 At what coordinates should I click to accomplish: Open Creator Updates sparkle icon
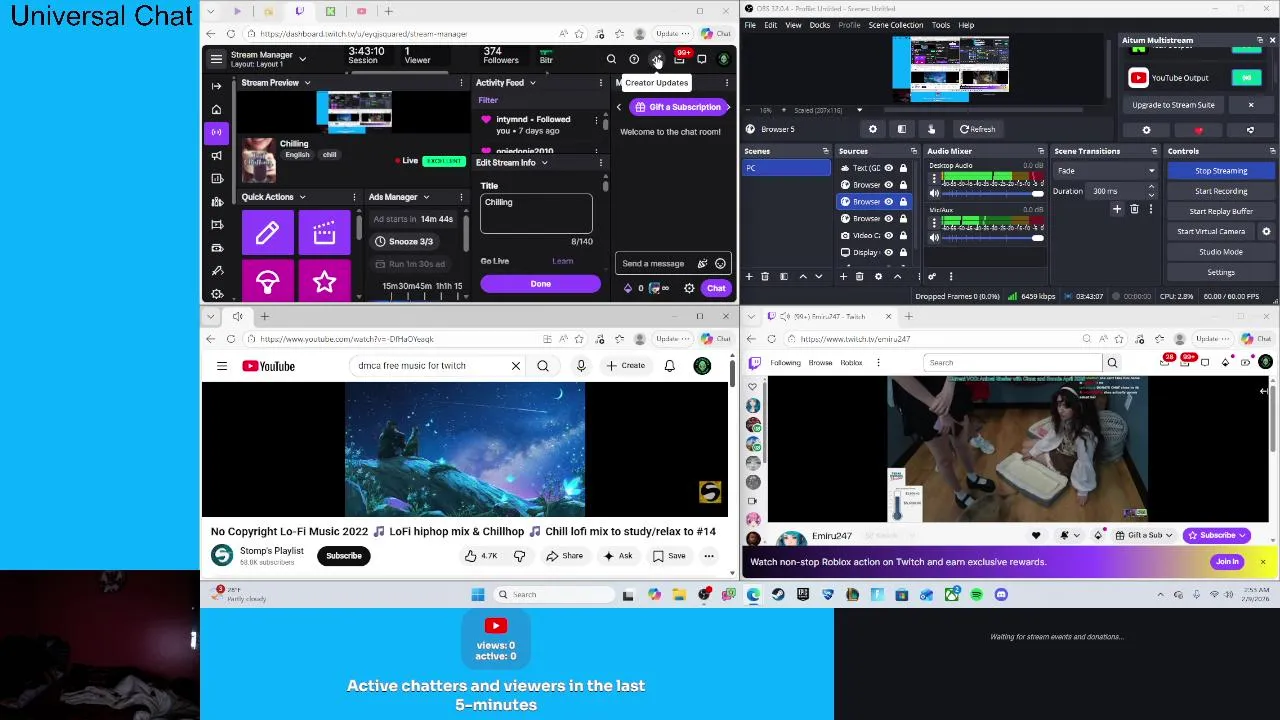point(657,59)
